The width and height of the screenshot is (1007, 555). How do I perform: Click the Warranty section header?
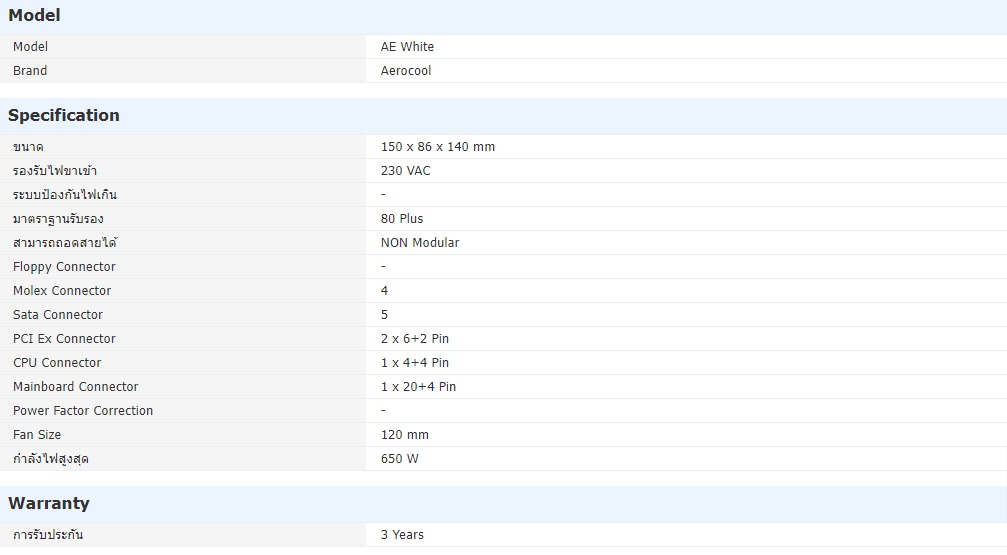pos(49,503)
